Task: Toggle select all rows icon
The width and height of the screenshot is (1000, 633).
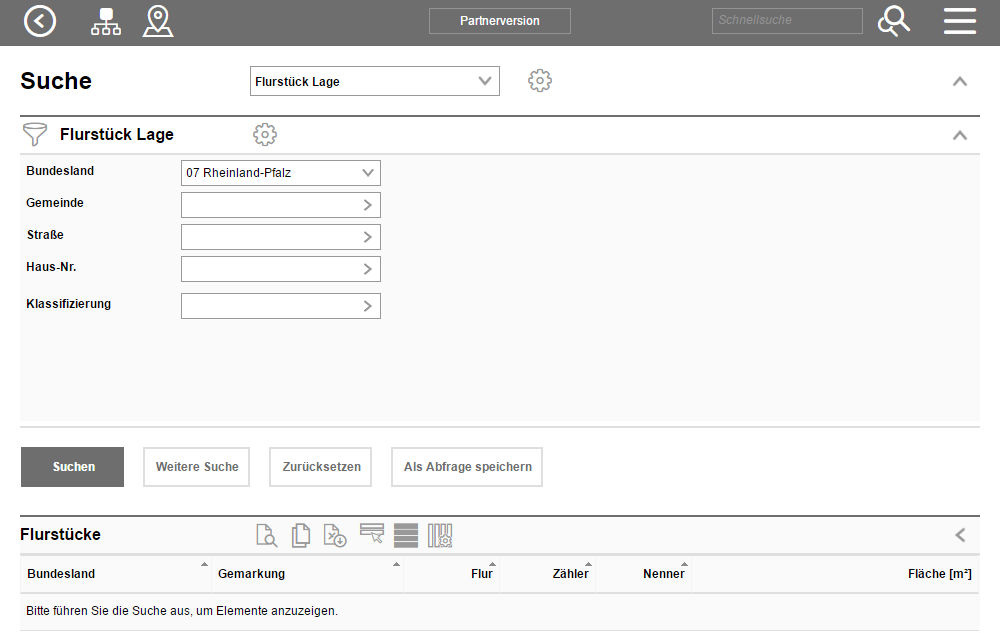Action: point(406,536)
